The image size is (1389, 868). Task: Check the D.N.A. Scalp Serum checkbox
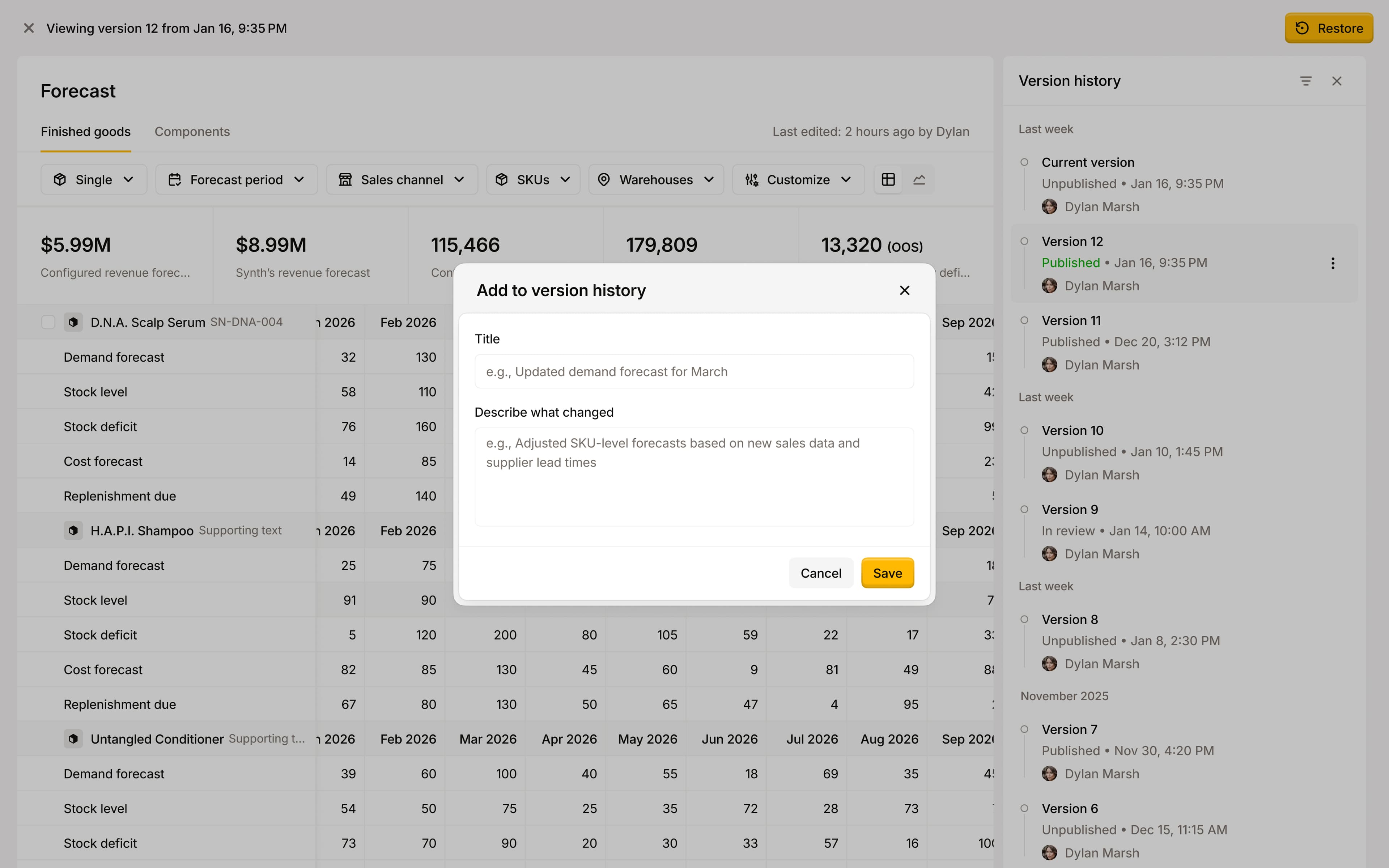point(48,322)
